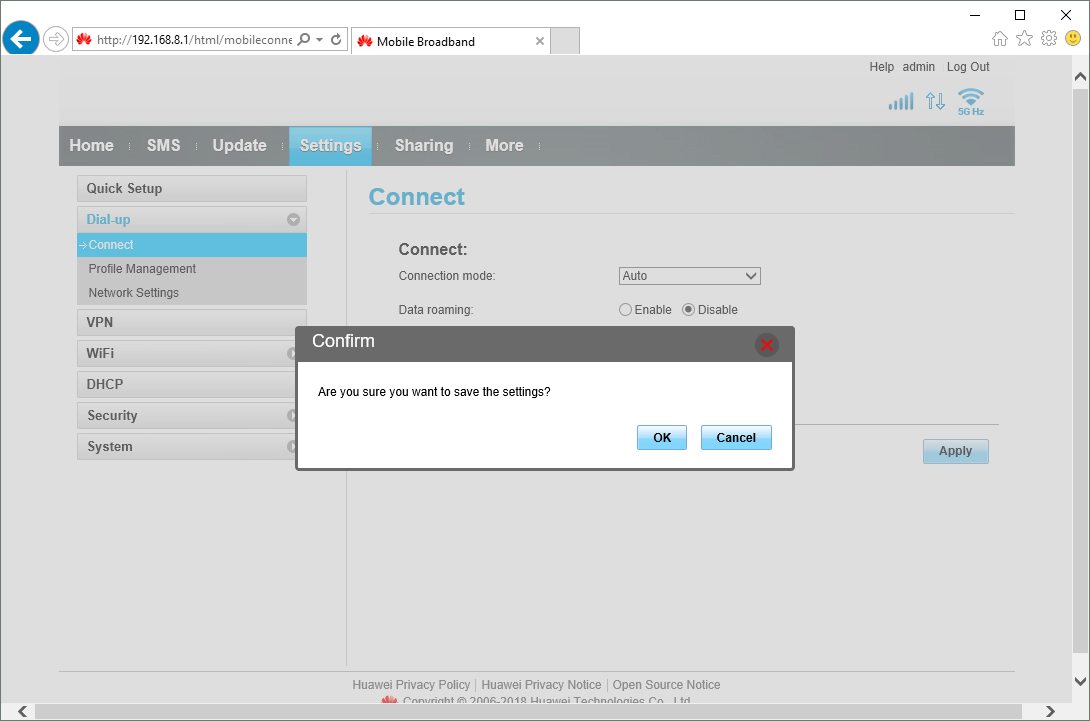Image resolution: width=1090 pixels, height=721 pixels.
Task: Open browser Favorites star icon
Action: click(1024, 39)
